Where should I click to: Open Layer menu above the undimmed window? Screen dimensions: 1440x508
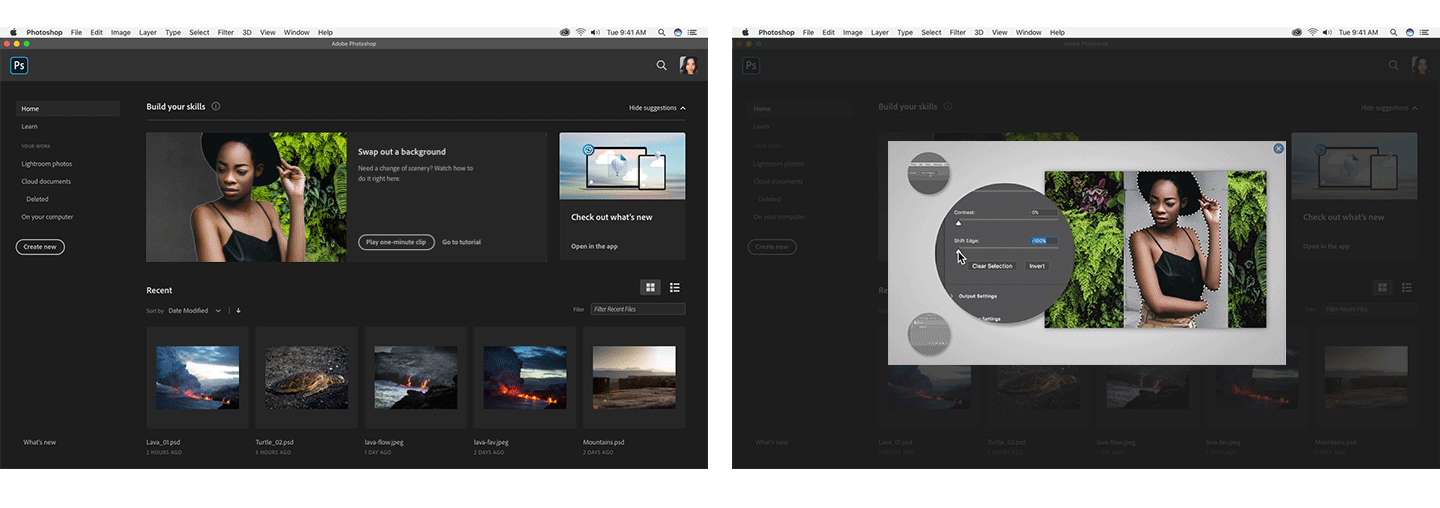148,32
